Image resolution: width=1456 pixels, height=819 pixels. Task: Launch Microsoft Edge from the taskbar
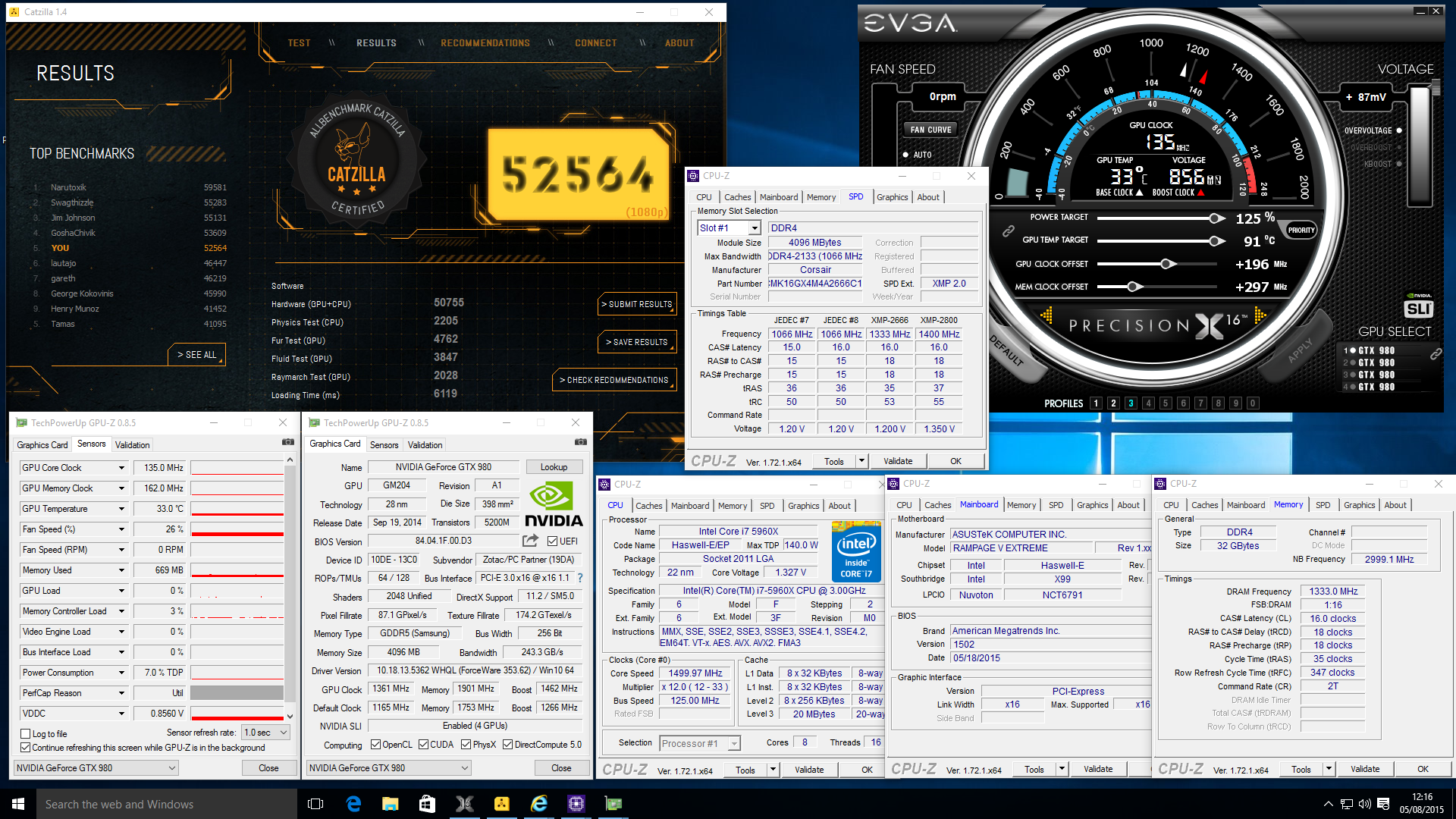[x=353, y=804]
